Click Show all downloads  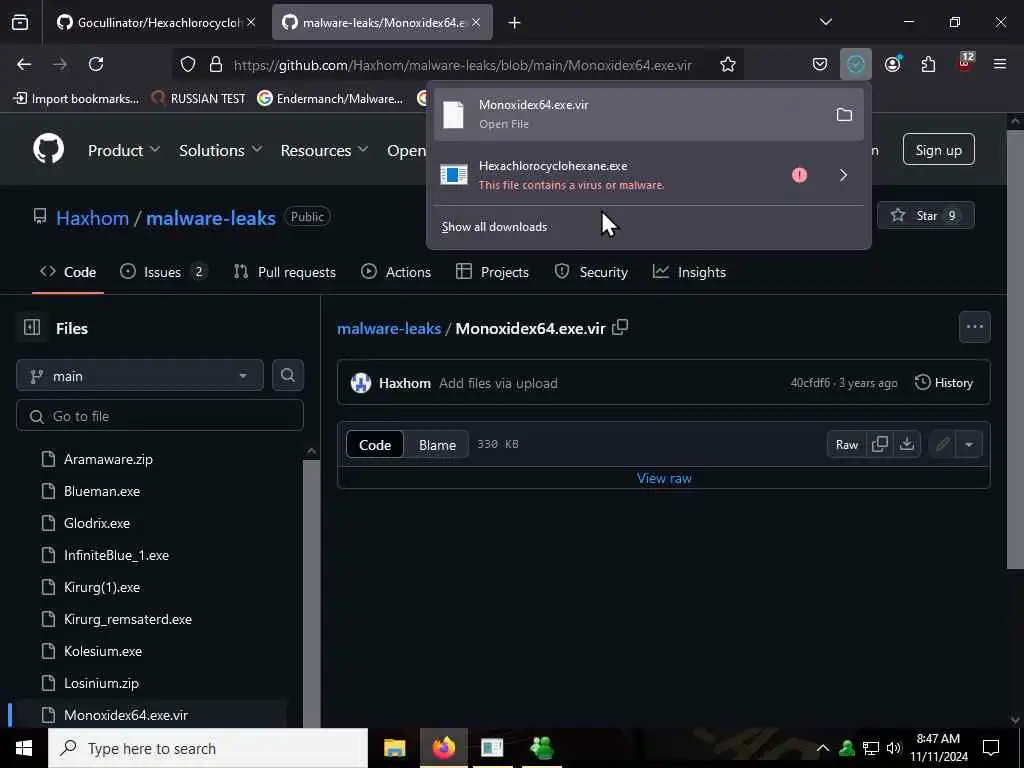(x=494, y=227)
